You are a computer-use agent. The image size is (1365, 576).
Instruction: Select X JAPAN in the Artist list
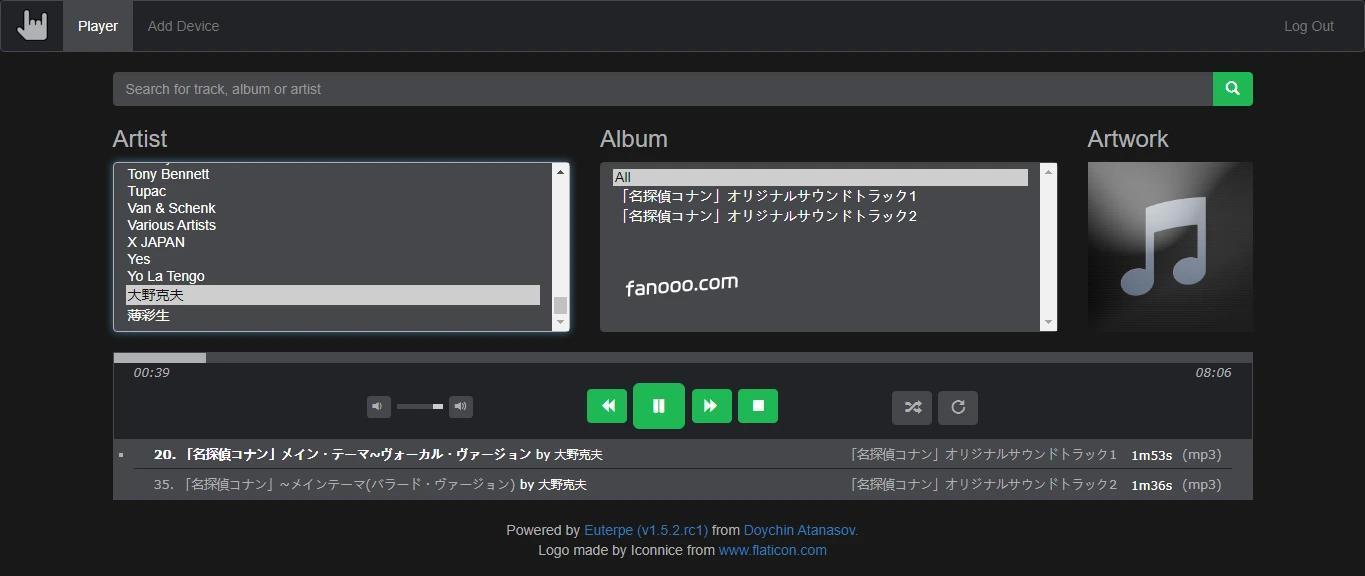pos(156,242)
